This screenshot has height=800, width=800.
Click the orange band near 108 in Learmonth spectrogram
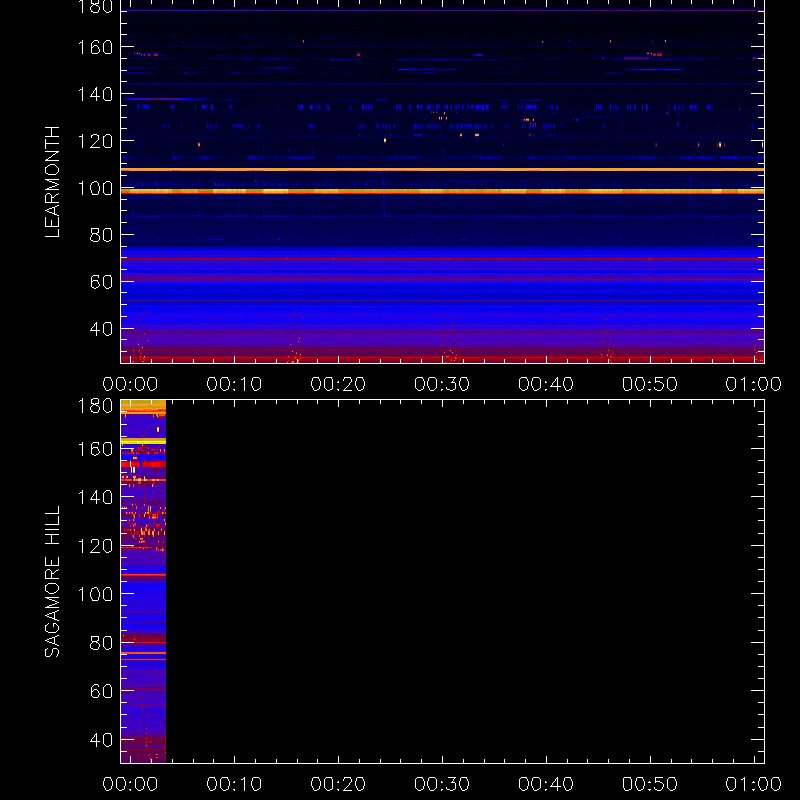point(442,169)
